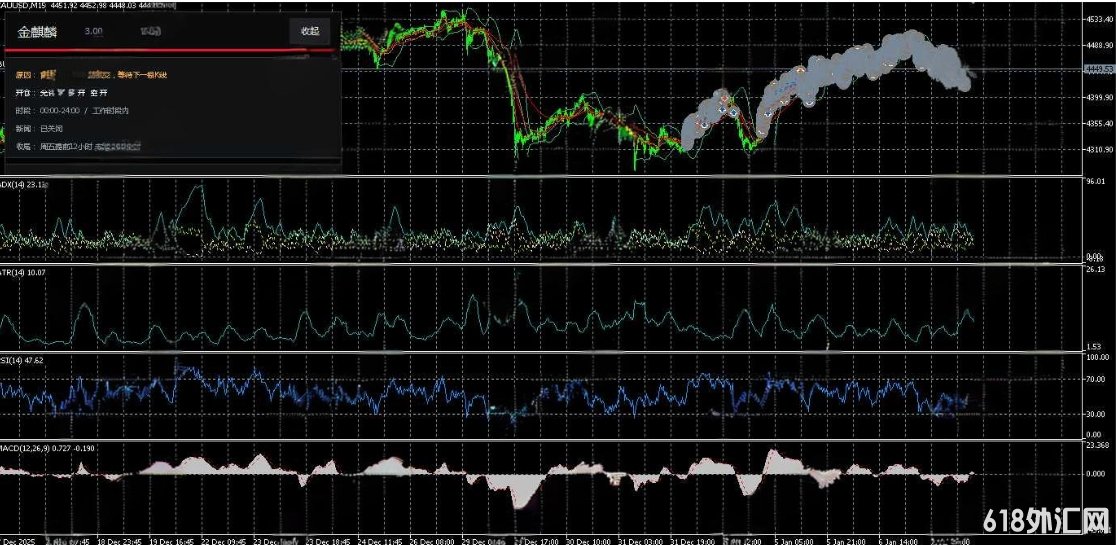Click the 6 Jan 14:00 time axis label
The height and width of the screenshot is (545, 1116).
(896, 541)
